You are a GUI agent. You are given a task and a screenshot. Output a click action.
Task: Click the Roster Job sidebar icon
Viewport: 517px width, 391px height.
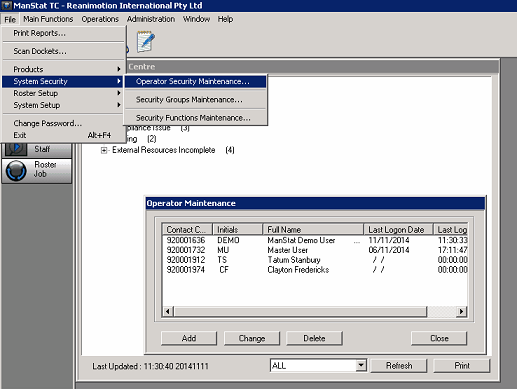tap(16, 171)
